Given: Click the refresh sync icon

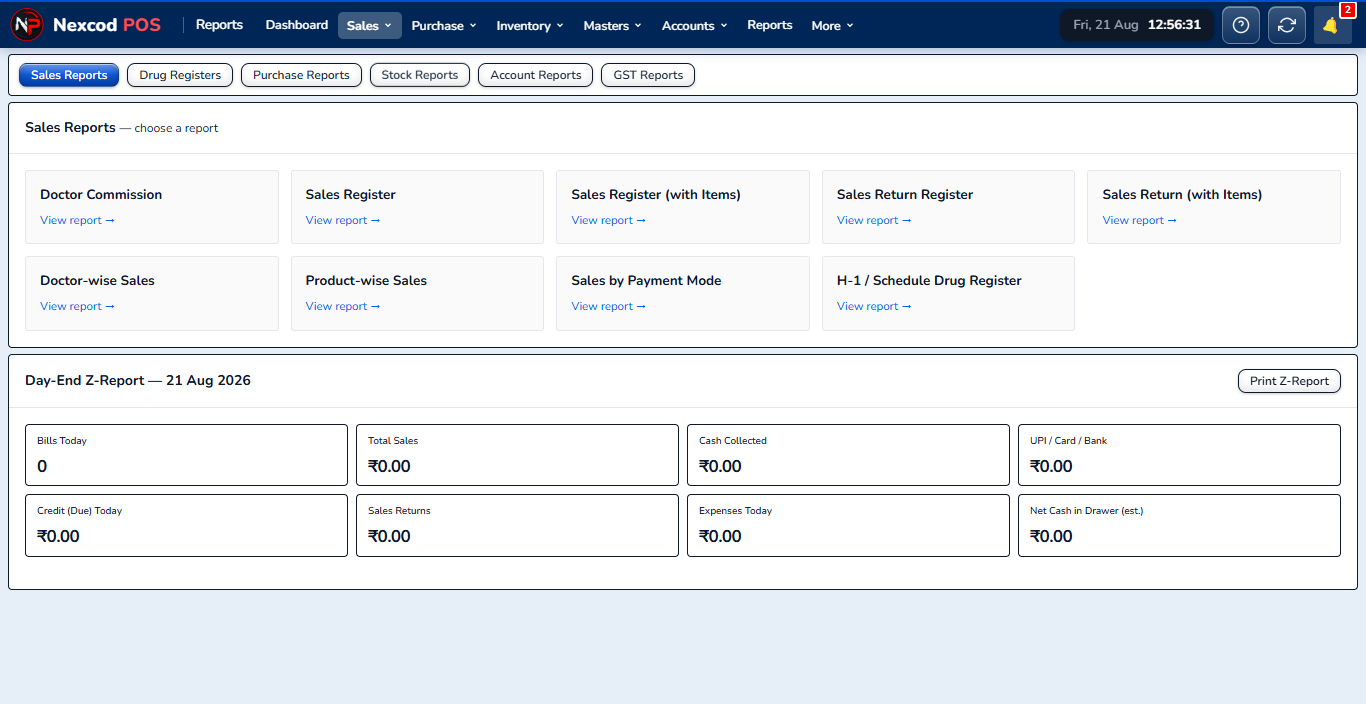Looking at the screenshot, I should pyautogui.click(x=1287, y=25).
